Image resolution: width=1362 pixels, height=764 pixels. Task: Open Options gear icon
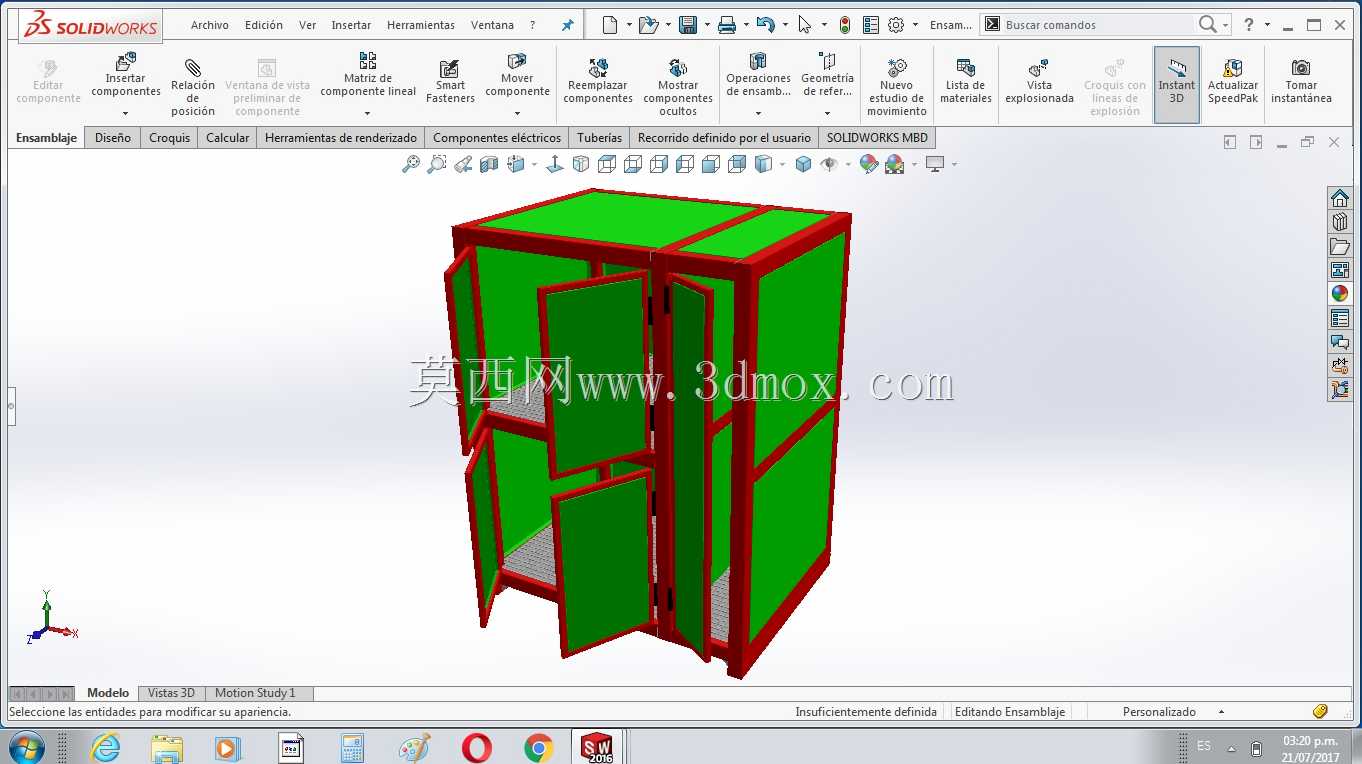[x=896, y=25]
